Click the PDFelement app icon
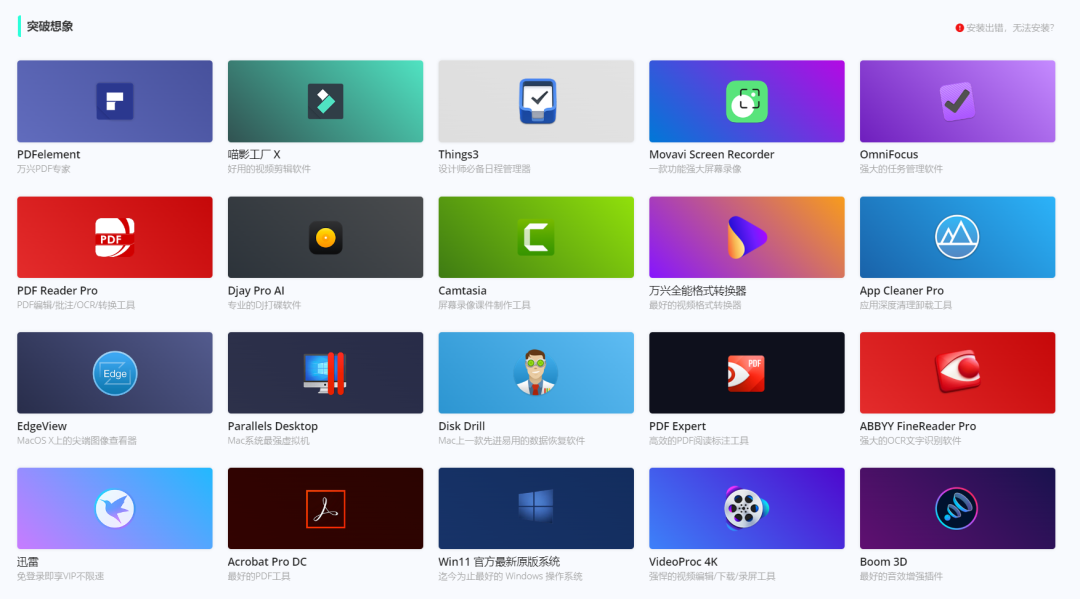The image size is (1080, 599). tap(114, 101)
